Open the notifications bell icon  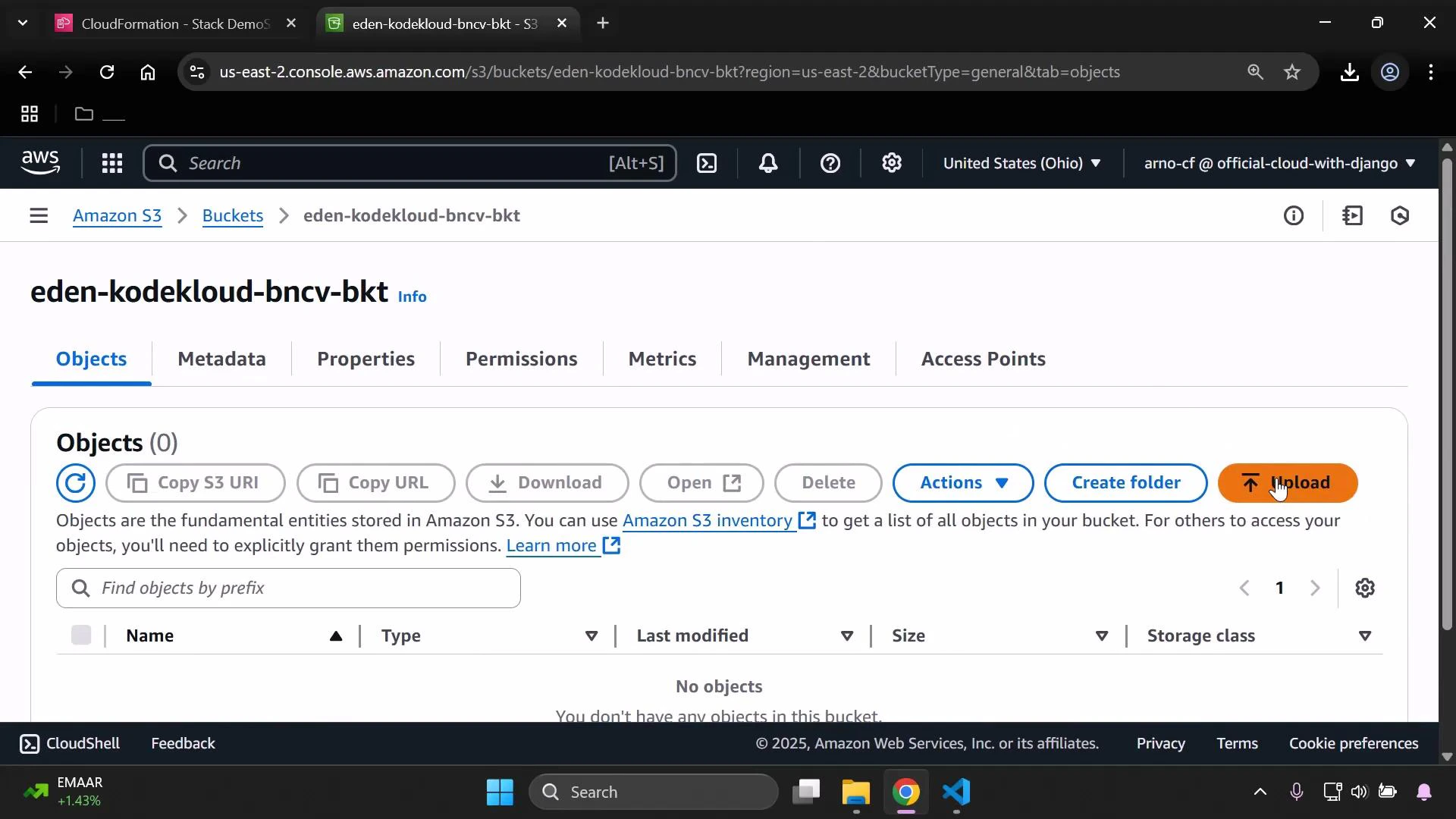pyautogui.click(x=768, y=163)
